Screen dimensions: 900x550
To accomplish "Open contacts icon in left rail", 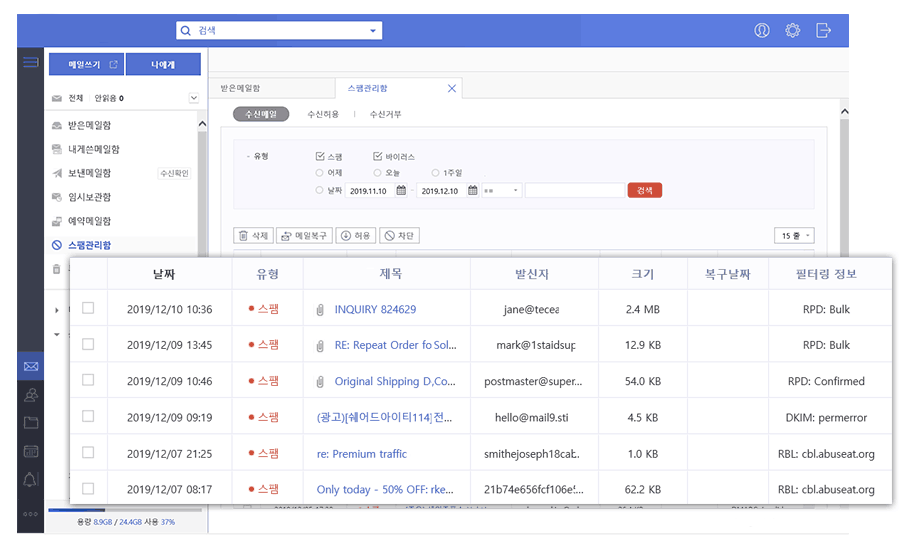I will click(30, 395).
